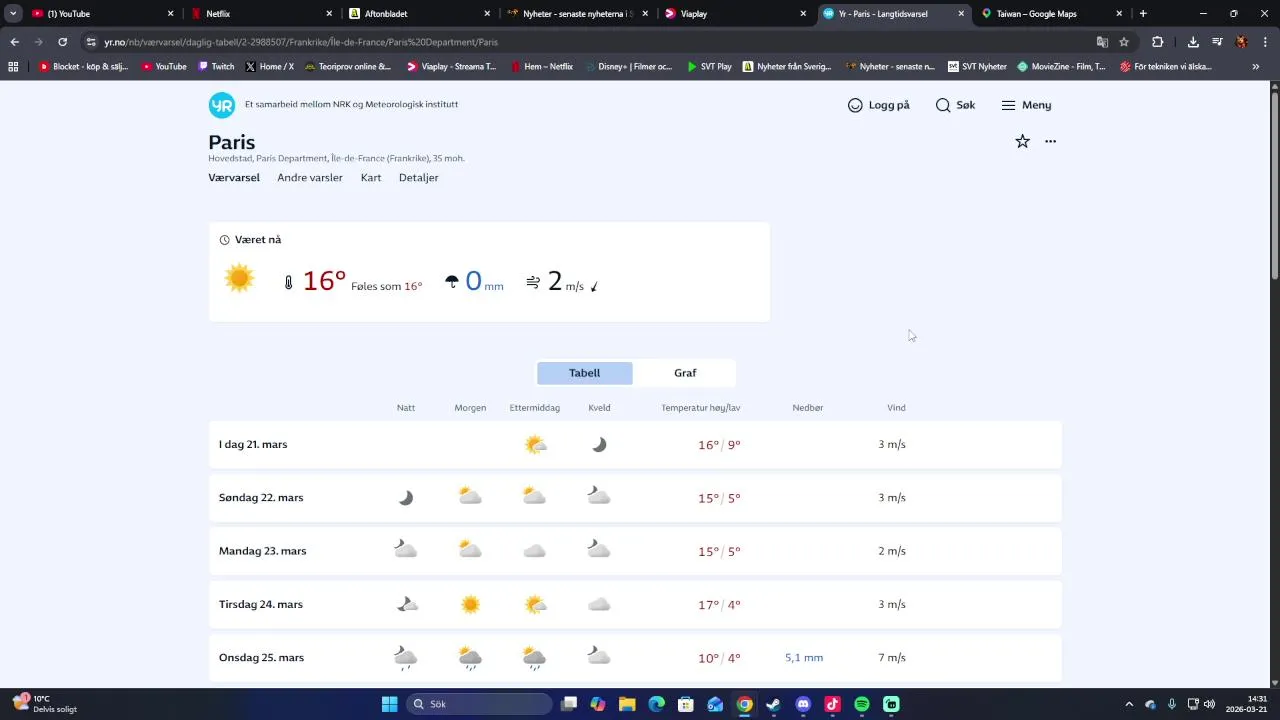Click the wind icon in Været nå
This screenshot has width=1280, height=720.
533,283
